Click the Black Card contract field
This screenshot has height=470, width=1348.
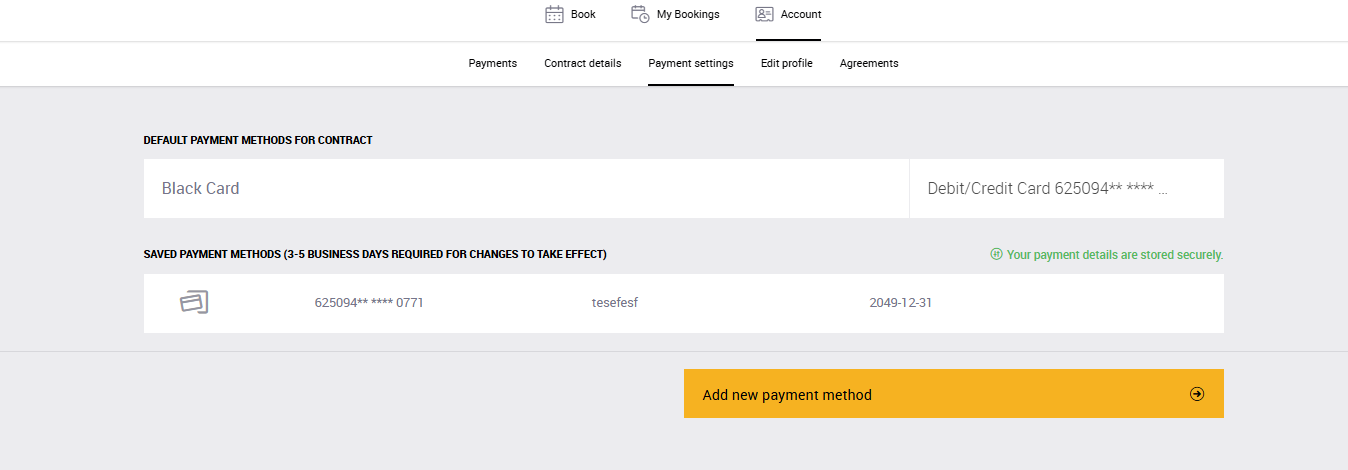tap(526, 188)
